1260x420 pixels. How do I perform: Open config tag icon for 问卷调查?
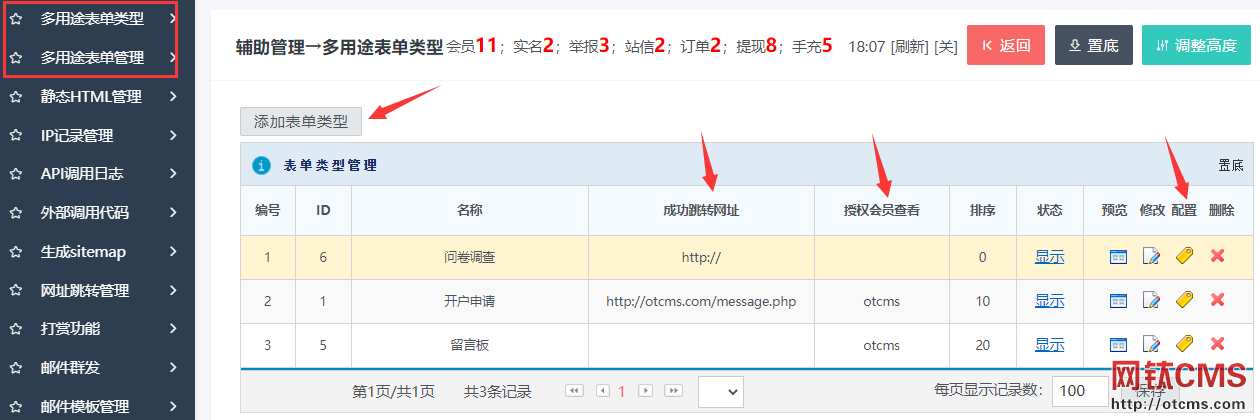[1184, 257]
